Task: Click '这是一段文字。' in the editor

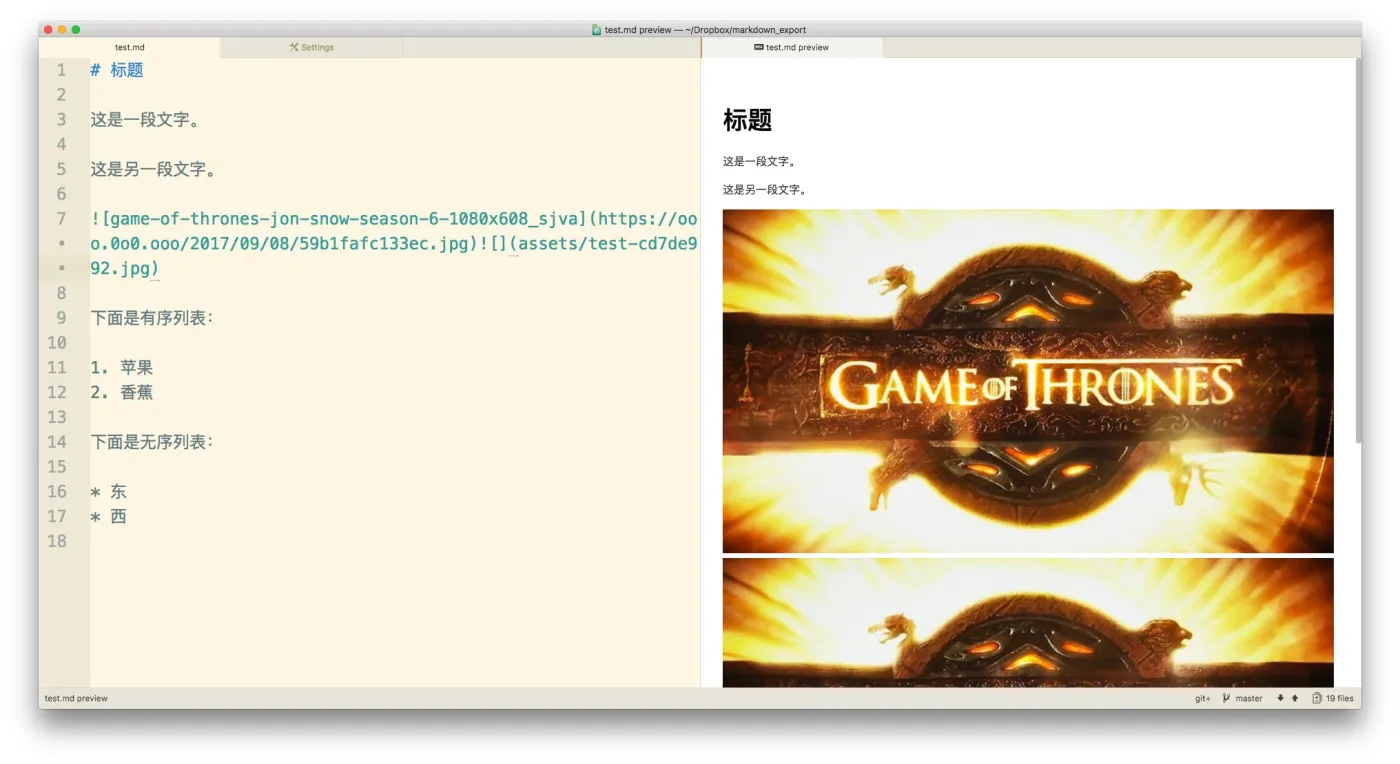Action: click(x=146, y=120)
